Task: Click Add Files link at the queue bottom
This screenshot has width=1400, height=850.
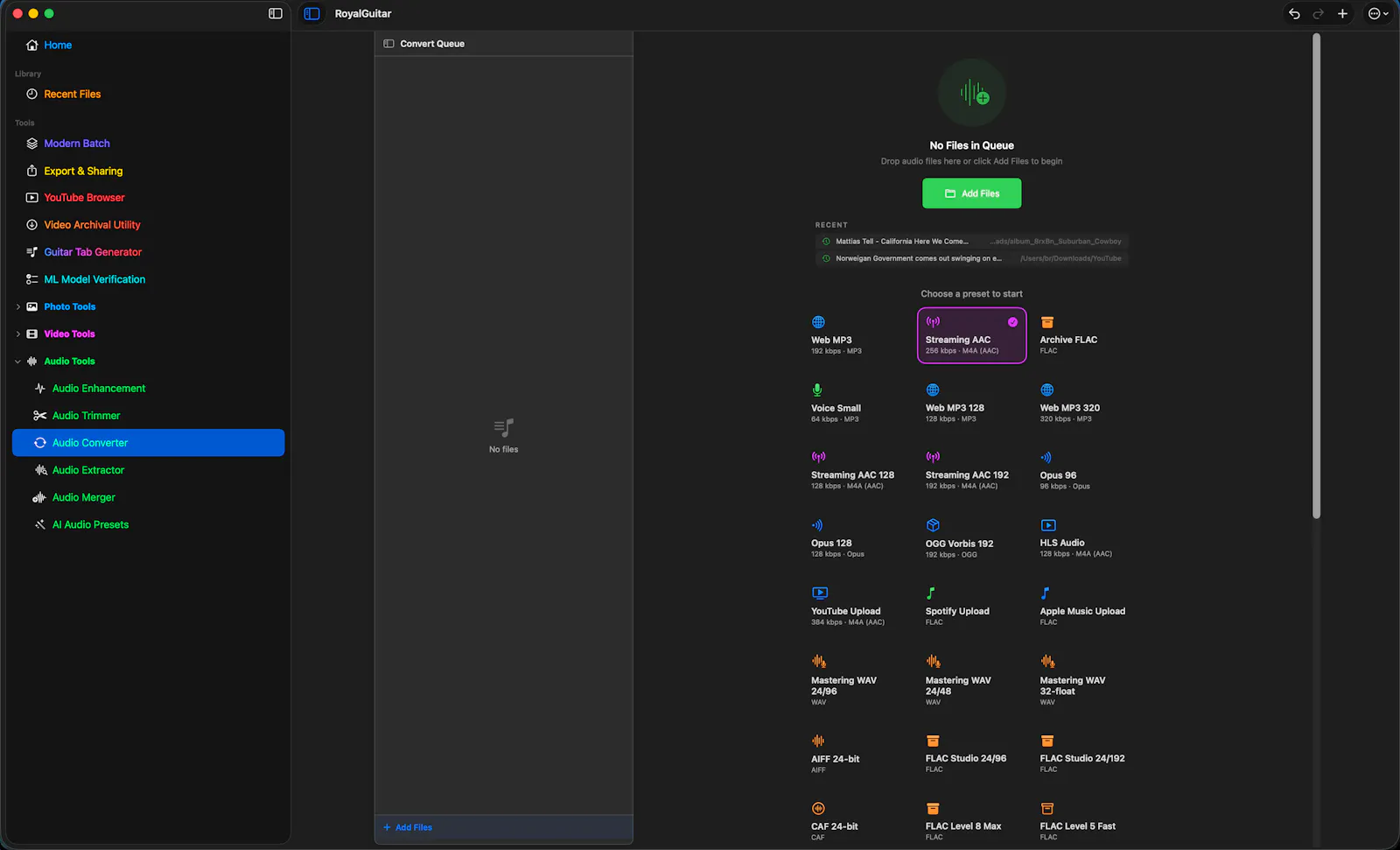Action: [408, 827]
